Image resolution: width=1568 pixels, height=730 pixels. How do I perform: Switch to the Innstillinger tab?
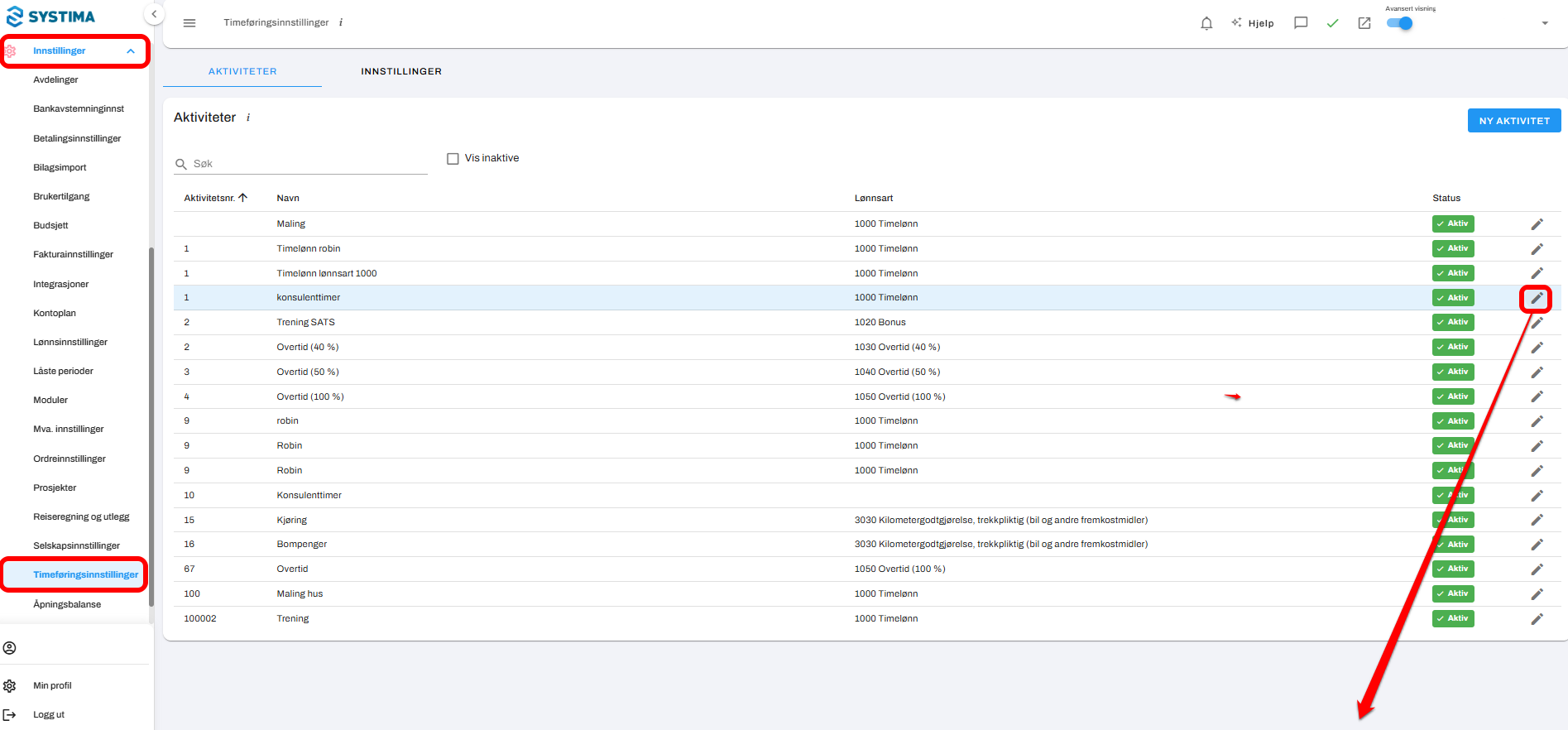point(401,71)
